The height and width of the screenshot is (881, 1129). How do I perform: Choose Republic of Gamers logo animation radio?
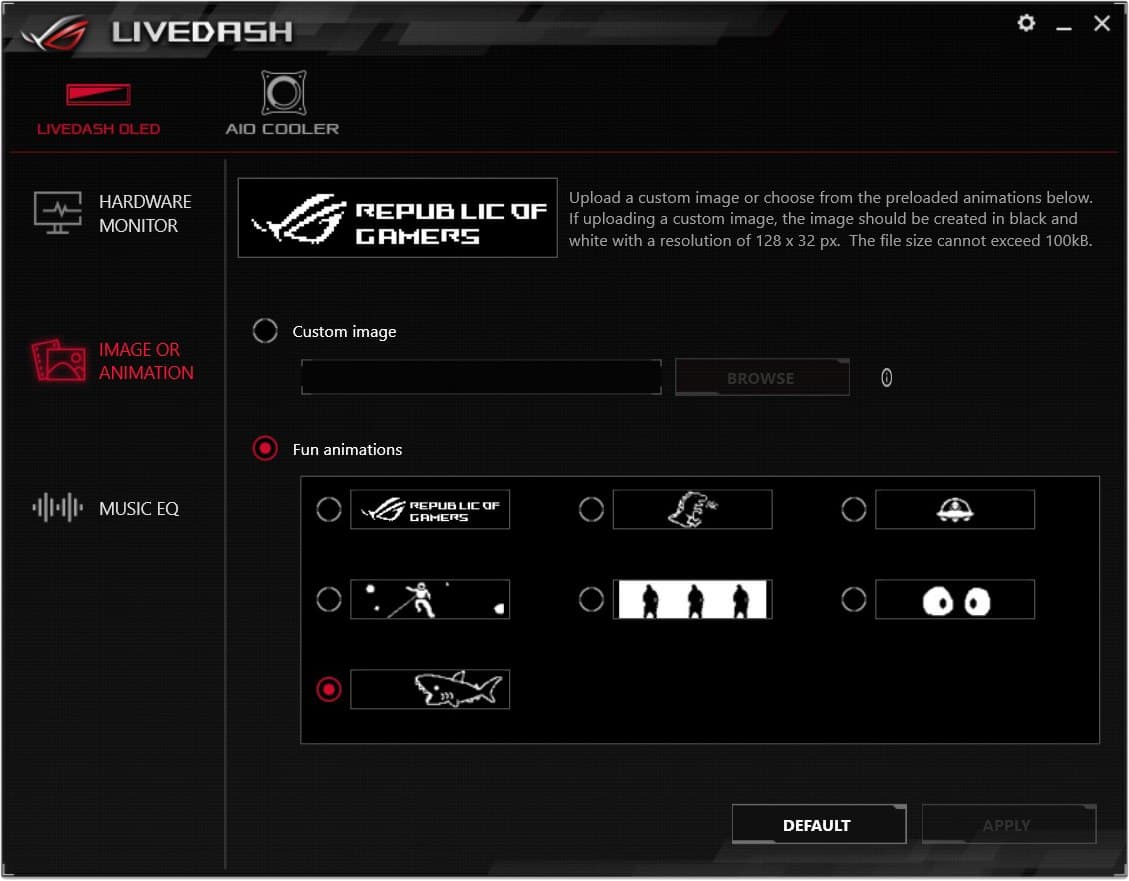[x=329, y=510]
